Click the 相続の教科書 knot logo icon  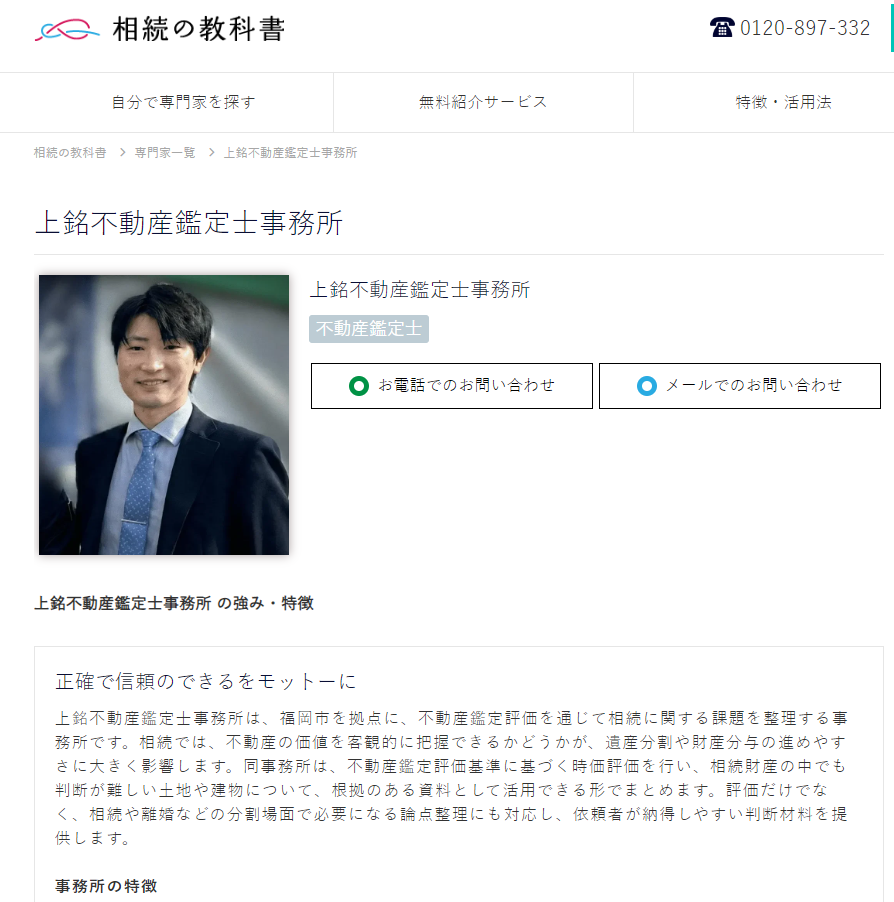[67, 29]
